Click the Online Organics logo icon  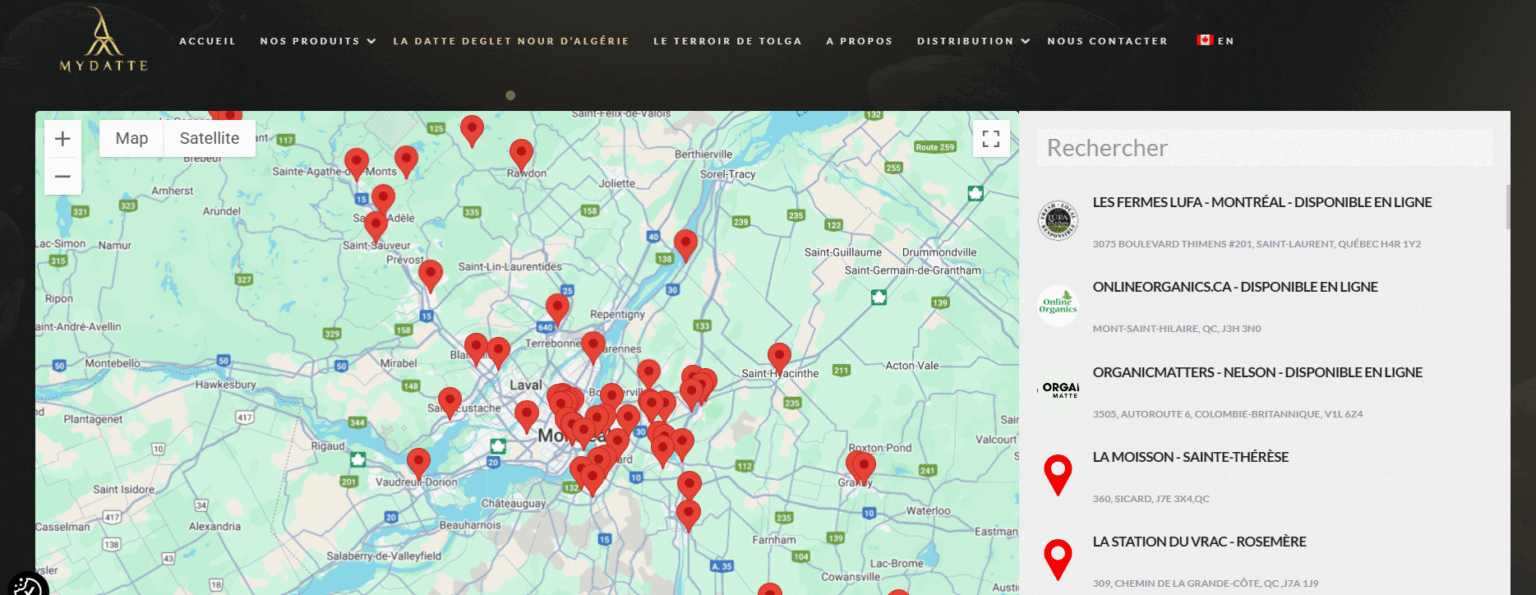tap(1058, 306)
